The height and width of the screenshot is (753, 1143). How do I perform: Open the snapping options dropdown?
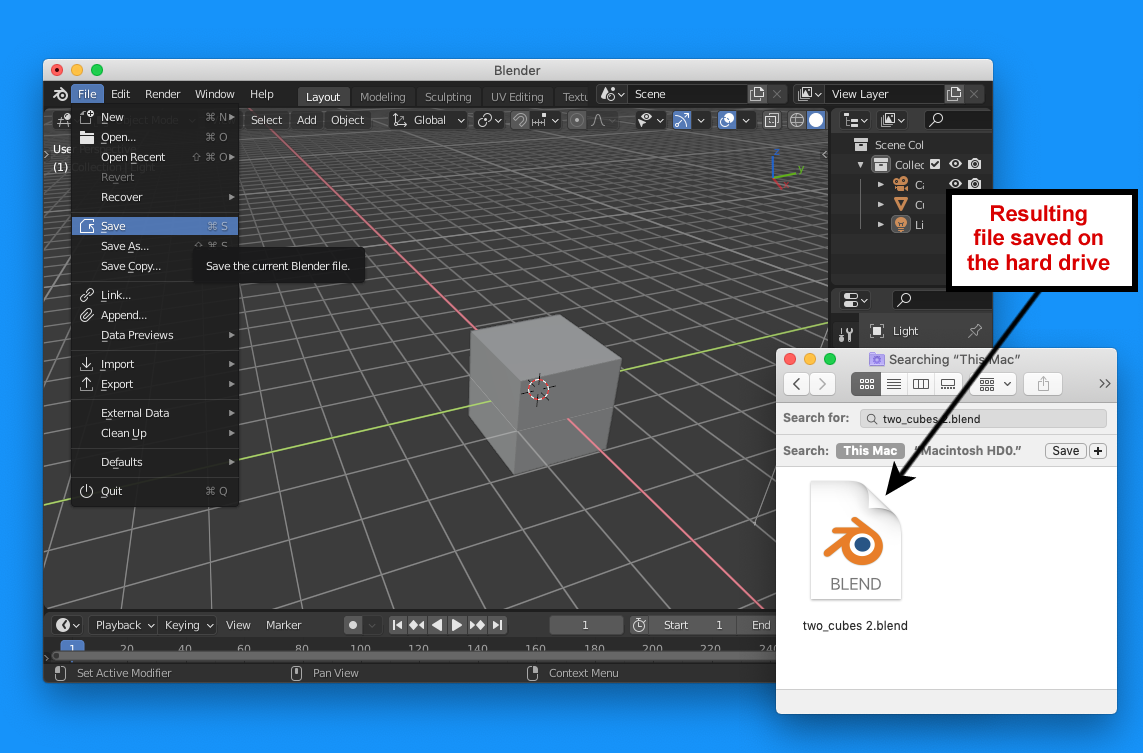(547, 120)
